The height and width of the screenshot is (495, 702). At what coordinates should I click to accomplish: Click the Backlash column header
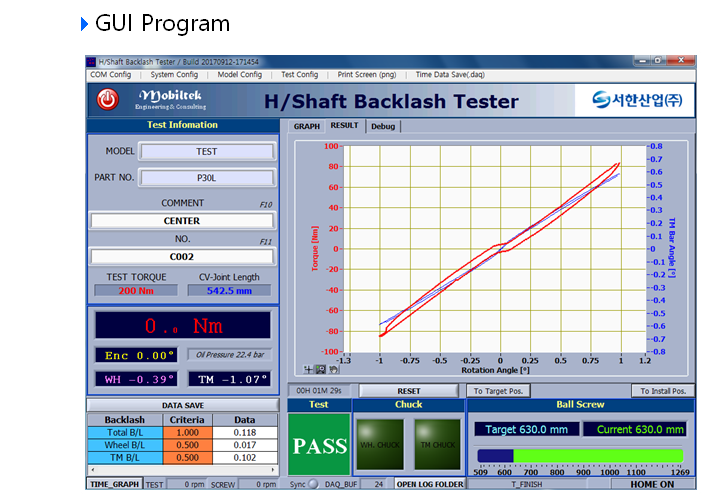[x=125, y=420]
